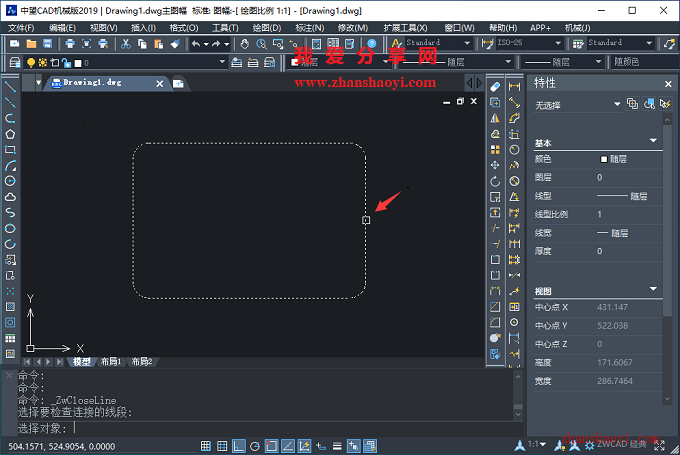Open the Standard text style dropdown

(x=467, y=43)
